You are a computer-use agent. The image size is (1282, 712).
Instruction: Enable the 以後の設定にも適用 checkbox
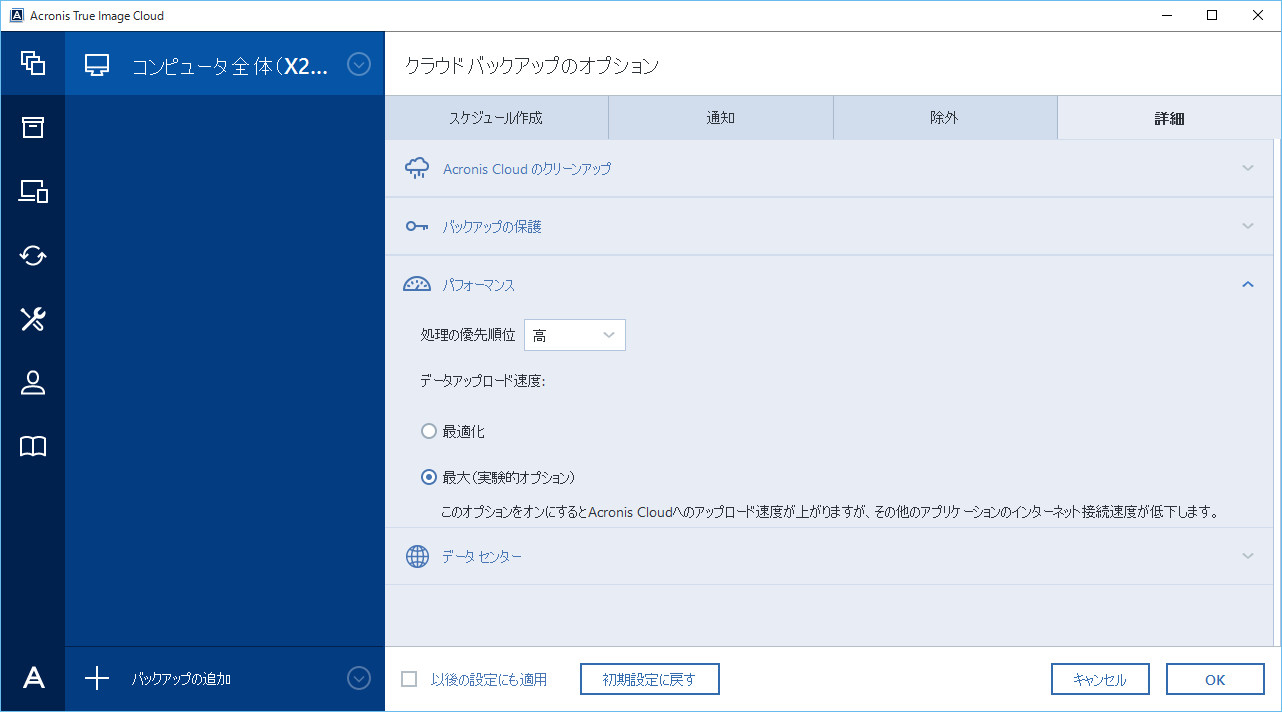coord(408,678)
